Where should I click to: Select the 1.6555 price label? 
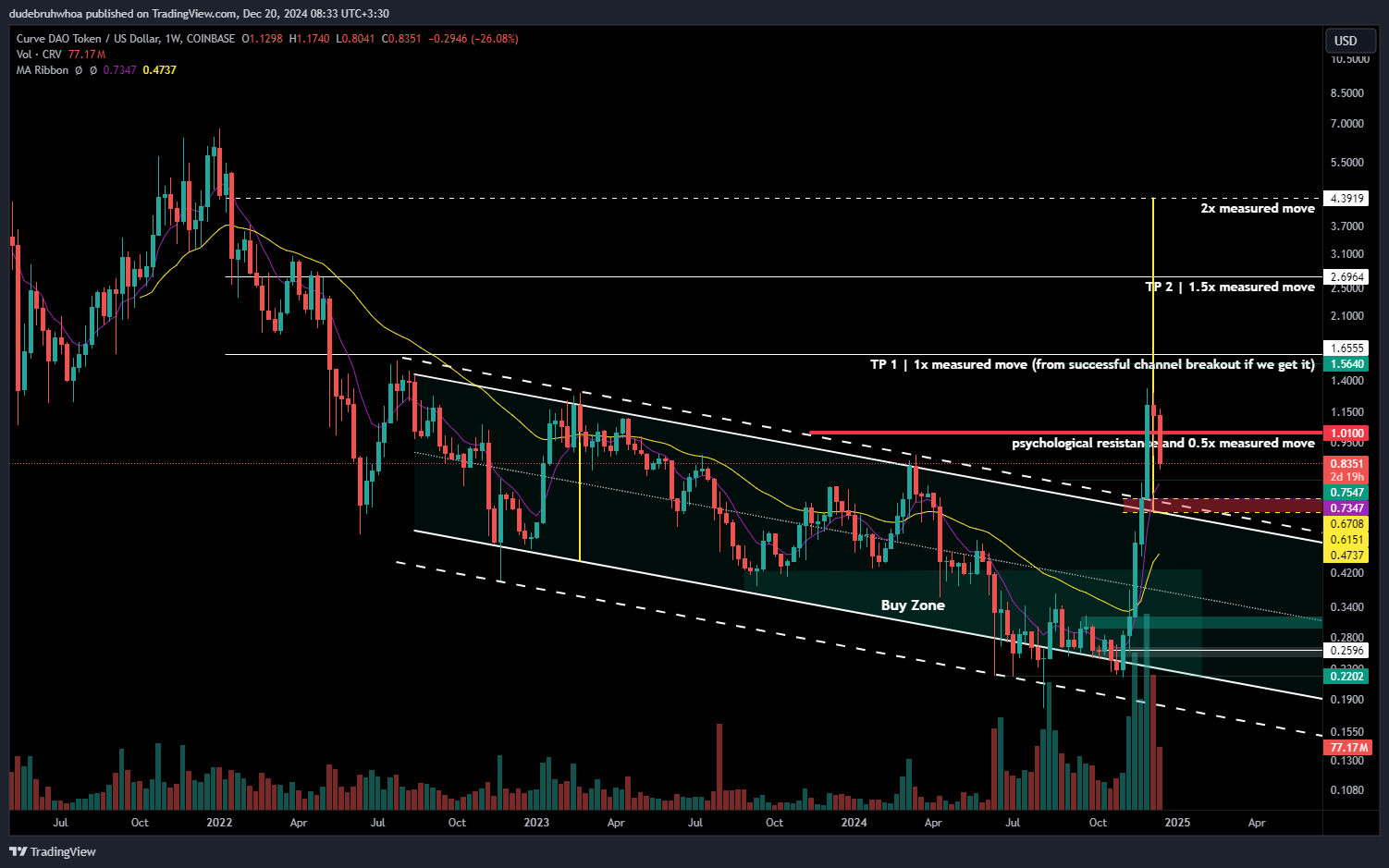1346,348
